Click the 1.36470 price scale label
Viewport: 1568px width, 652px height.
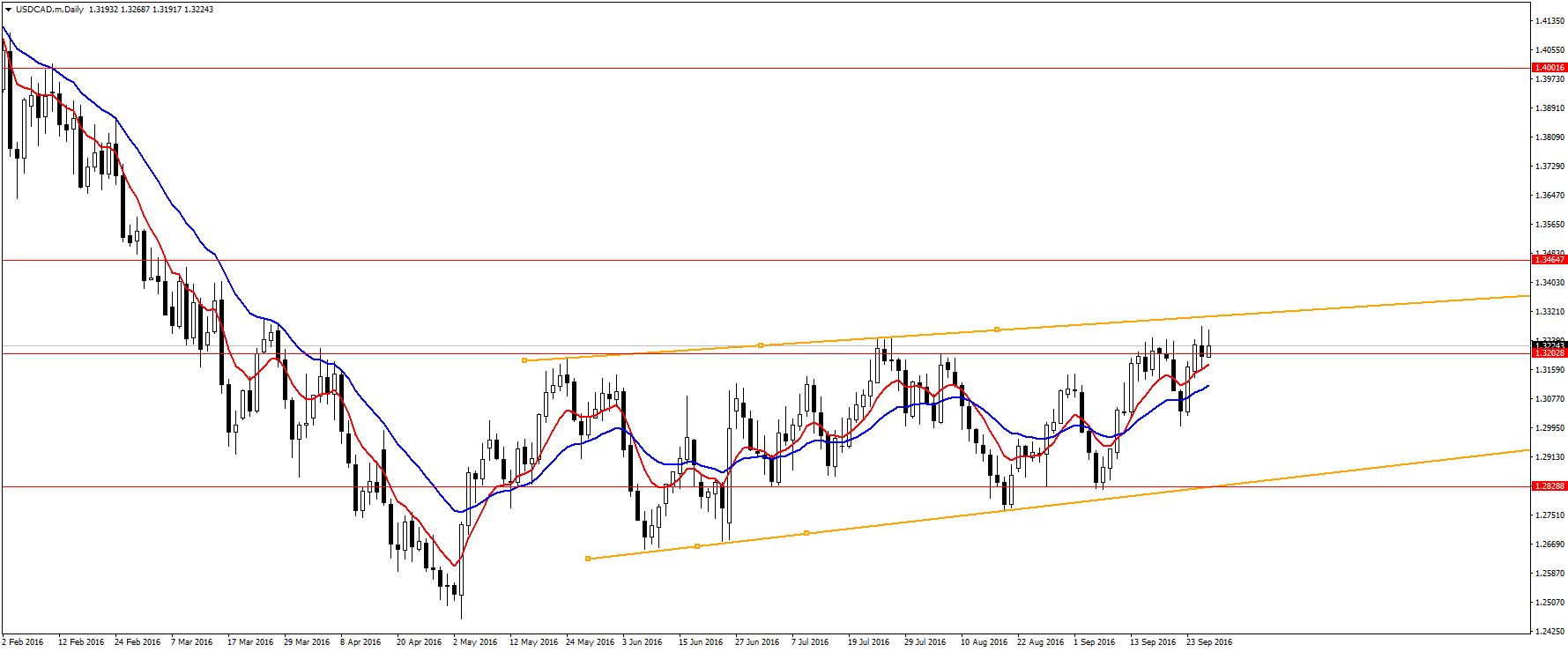[1550, 196]
